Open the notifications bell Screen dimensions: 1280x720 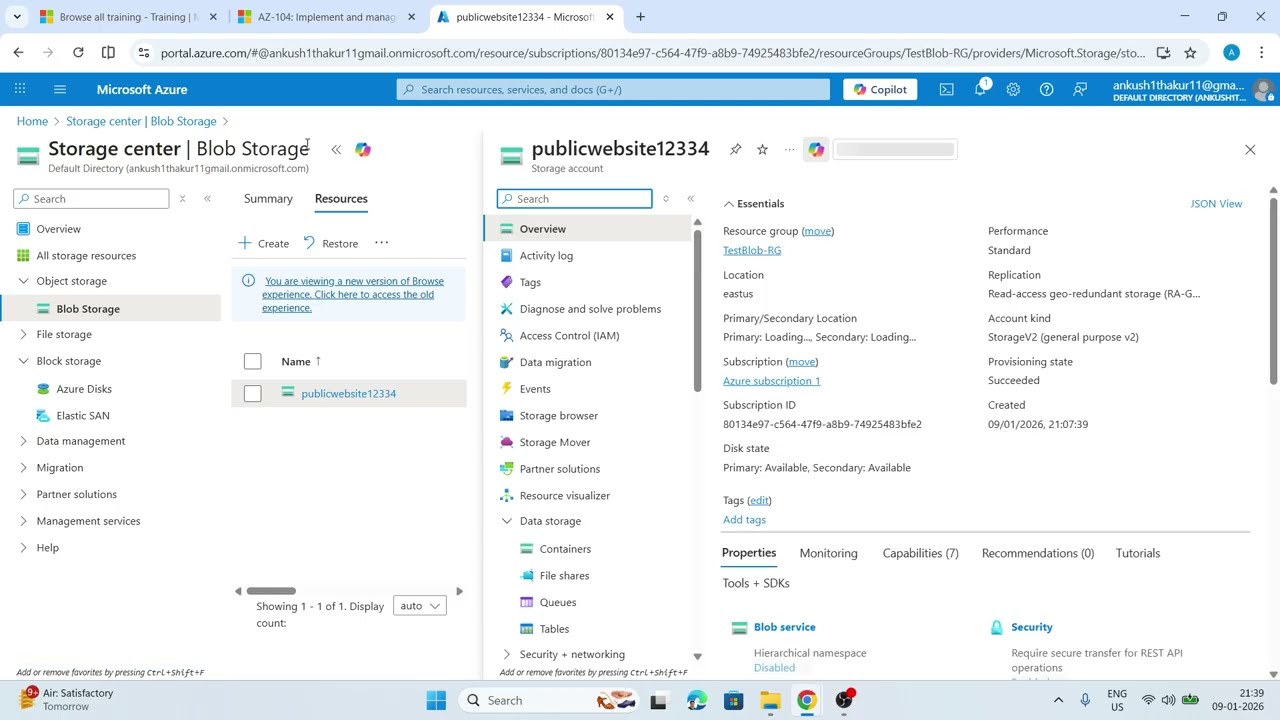point(980,89)
